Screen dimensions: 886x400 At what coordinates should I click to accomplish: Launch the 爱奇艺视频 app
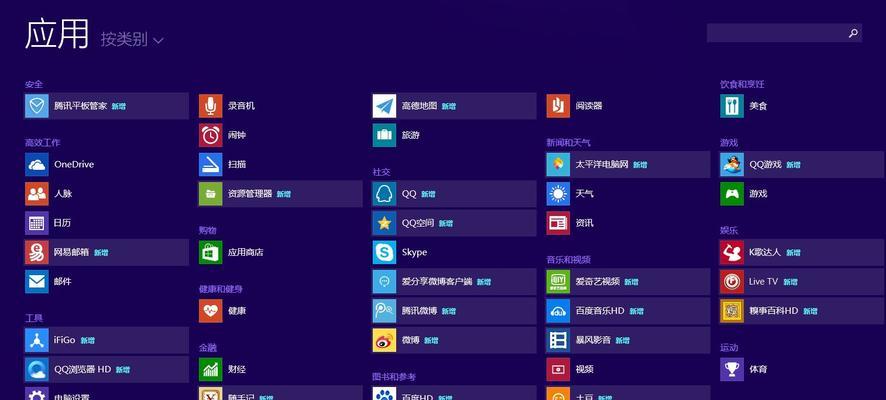(628, 281)
